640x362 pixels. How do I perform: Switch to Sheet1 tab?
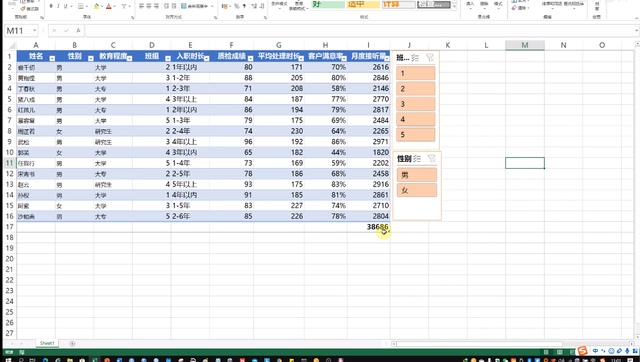(47, 343)
